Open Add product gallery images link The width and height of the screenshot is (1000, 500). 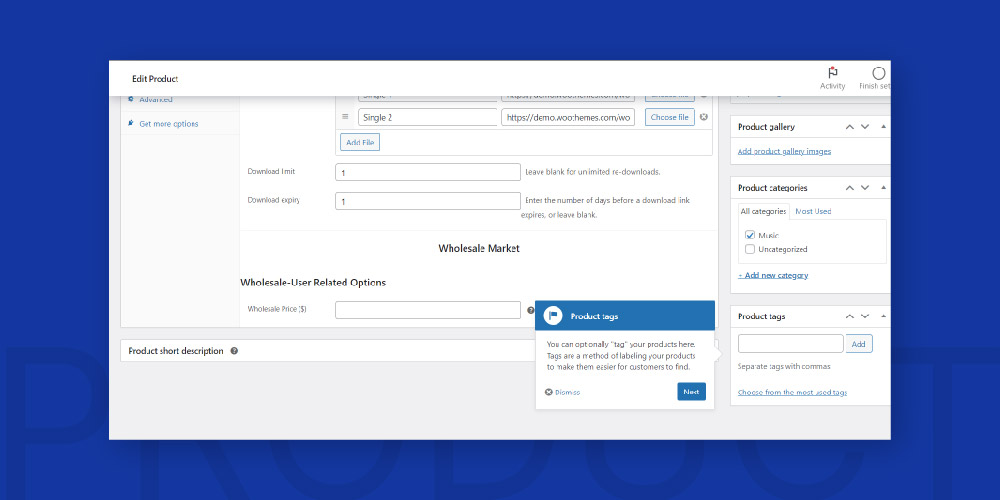784,151
